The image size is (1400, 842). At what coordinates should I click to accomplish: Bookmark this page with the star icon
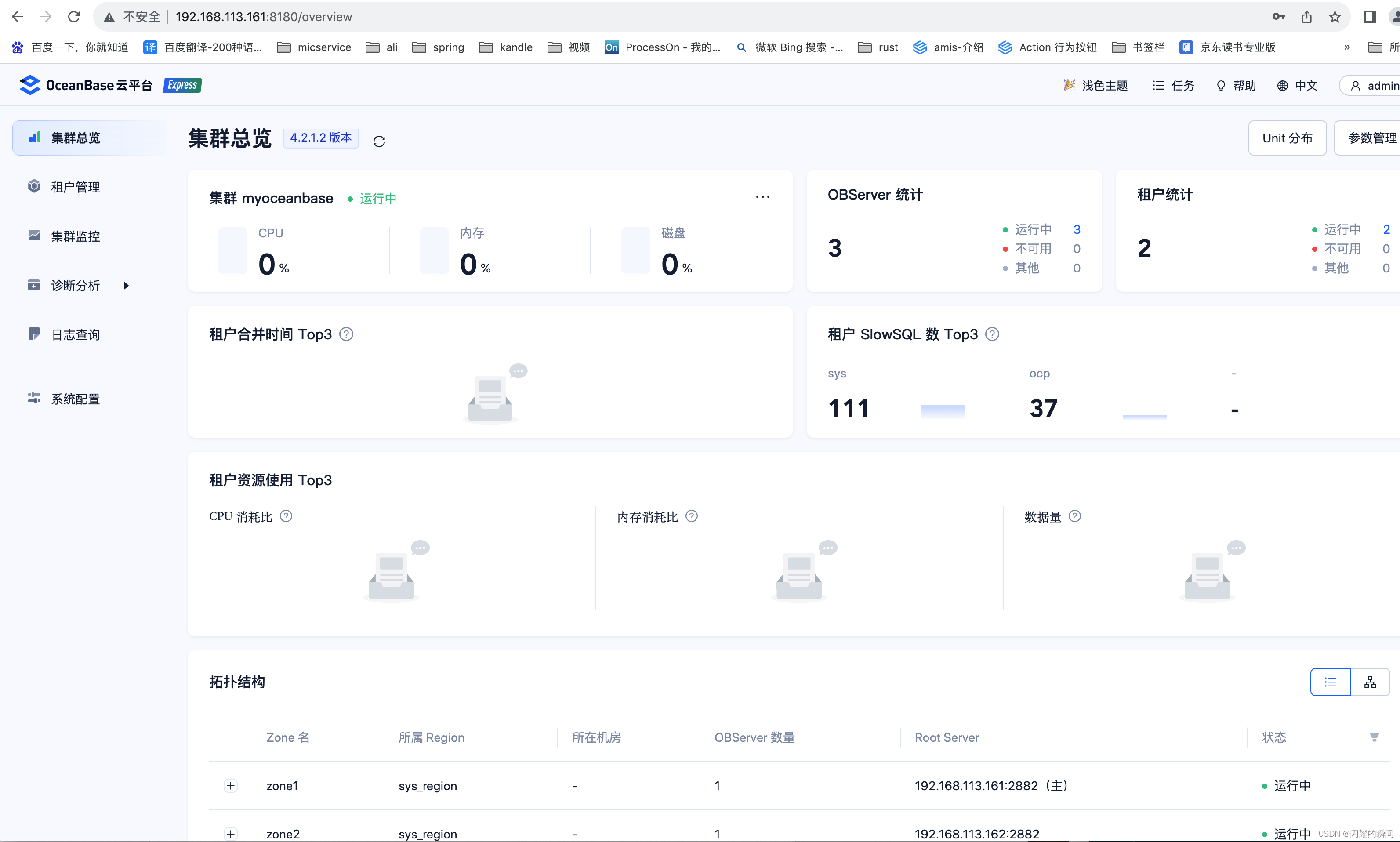coord(1335,17)
